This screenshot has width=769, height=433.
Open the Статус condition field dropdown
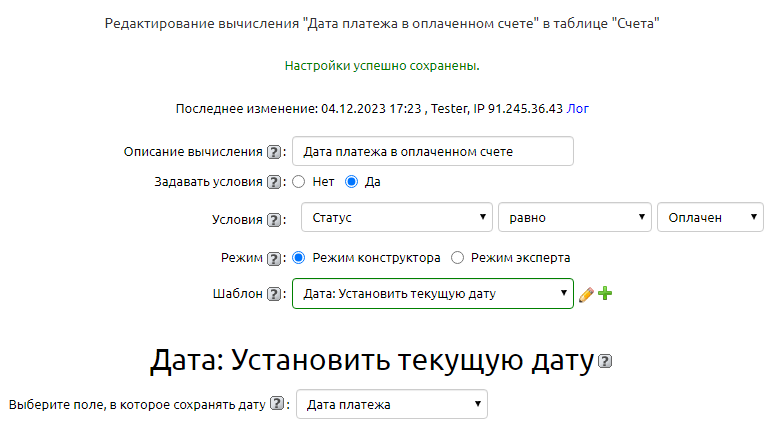(395, 218)
